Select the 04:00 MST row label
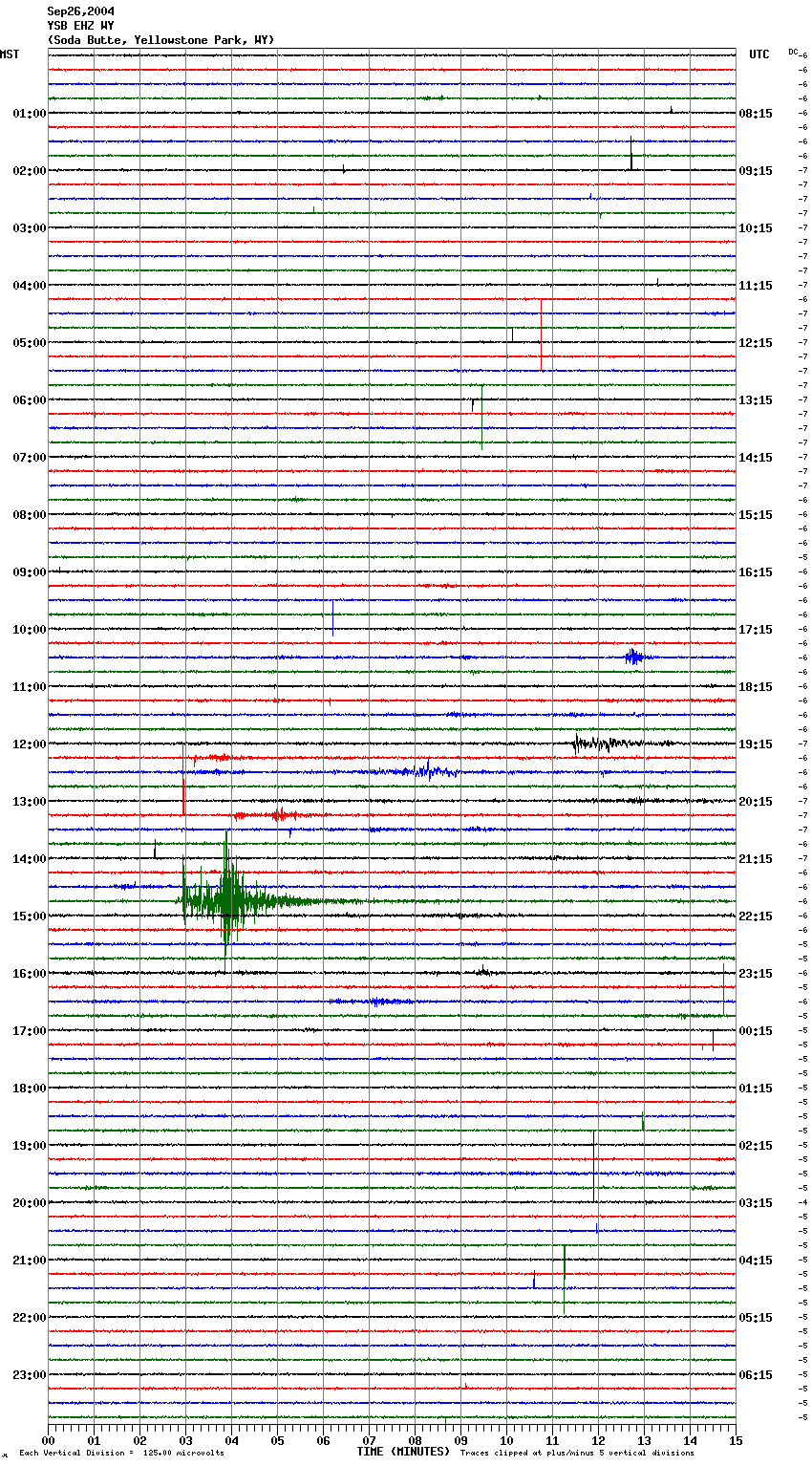The width and height of the screenshot is (812, 1466). click(30, 286)
